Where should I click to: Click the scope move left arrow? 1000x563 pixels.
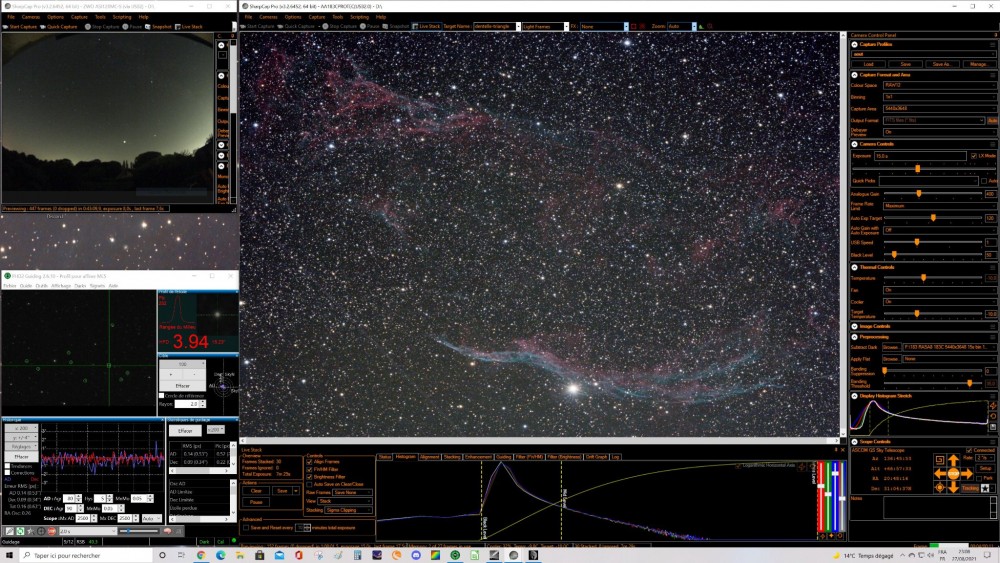tap(940, 474)
